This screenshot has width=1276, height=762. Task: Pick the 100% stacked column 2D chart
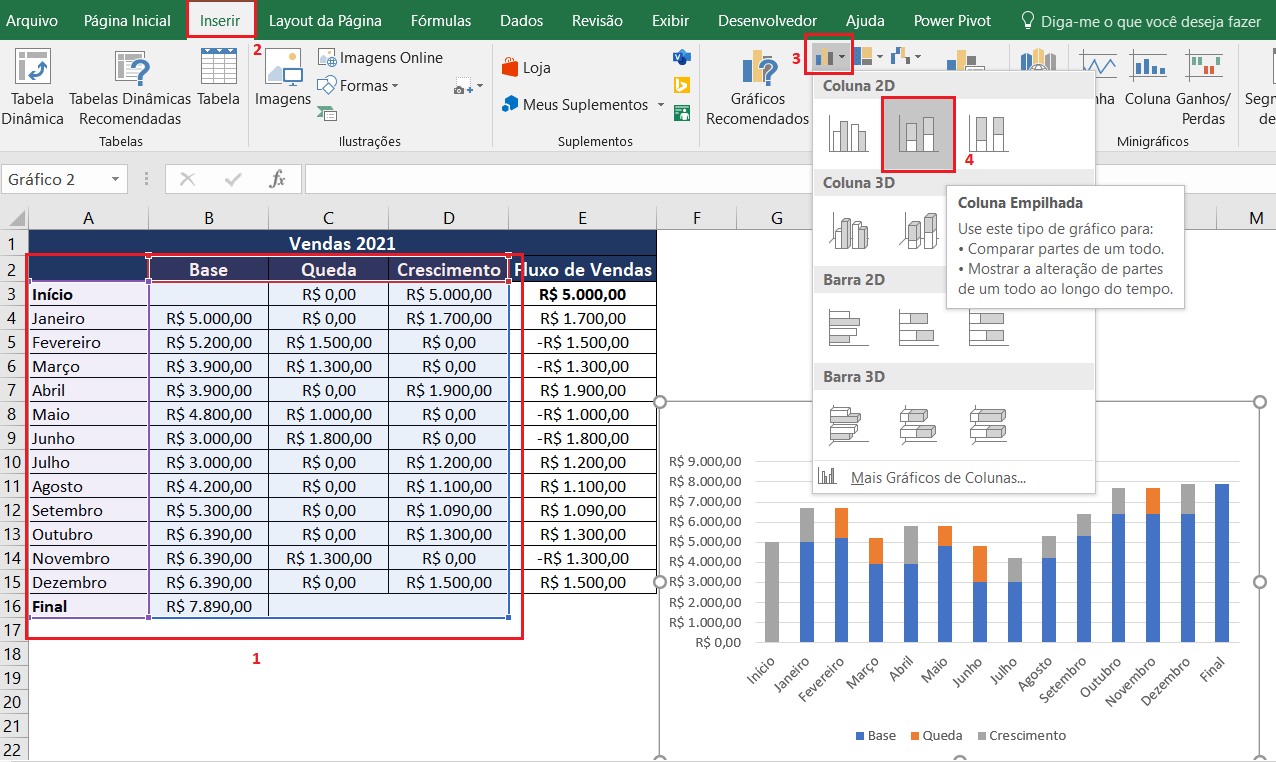pyautogui.click(x=988, y=134)
